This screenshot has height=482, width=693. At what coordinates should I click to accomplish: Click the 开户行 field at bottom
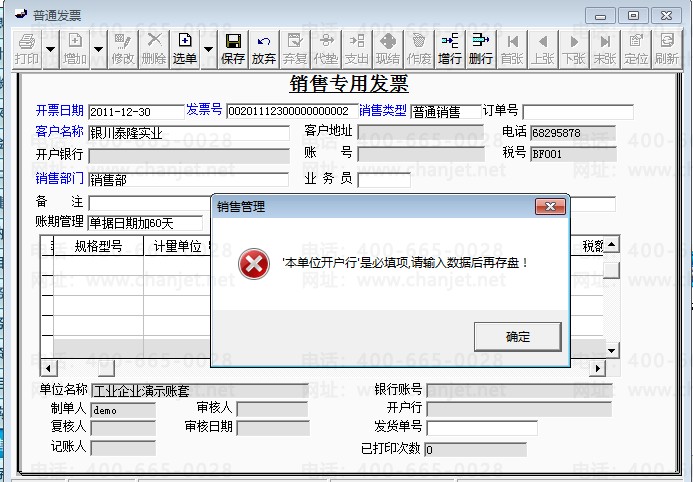pyautogui.click(x=519, y=409)
